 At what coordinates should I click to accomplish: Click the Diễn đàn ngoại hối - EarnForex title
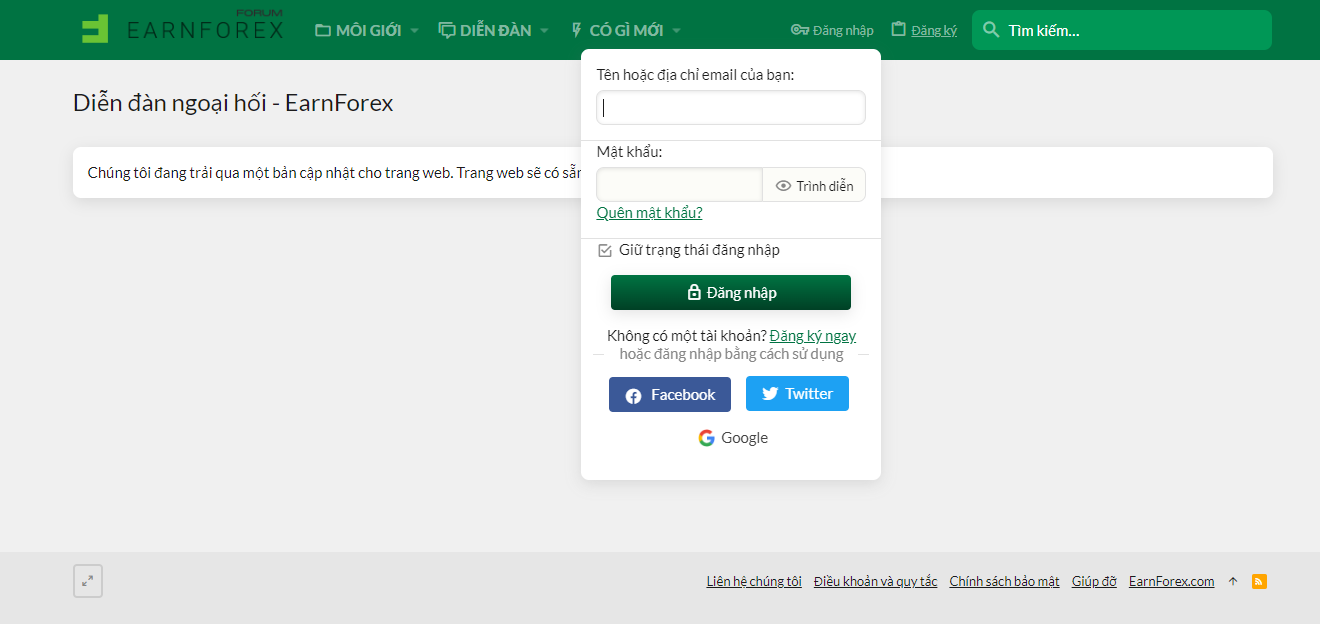coord(233,102)
